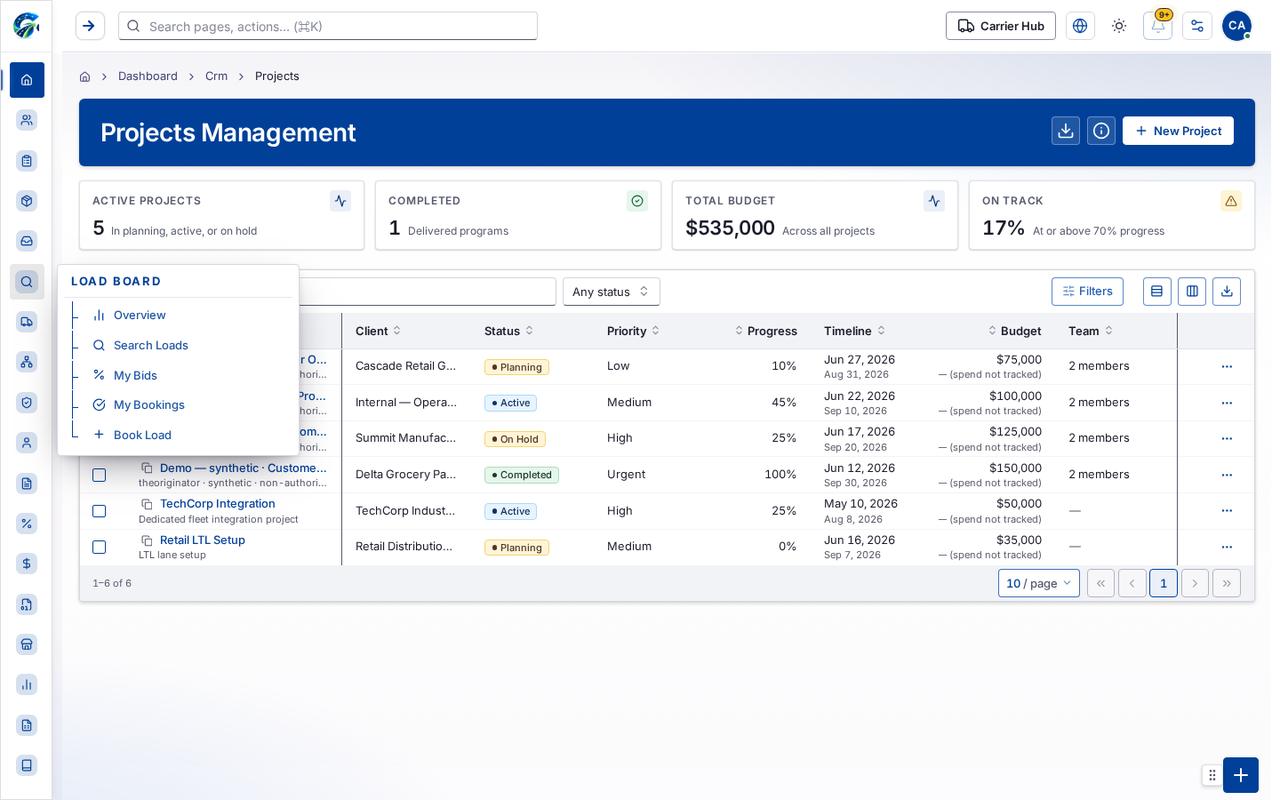Open the row actions menu for Cascade Retail

(1227, 367)
